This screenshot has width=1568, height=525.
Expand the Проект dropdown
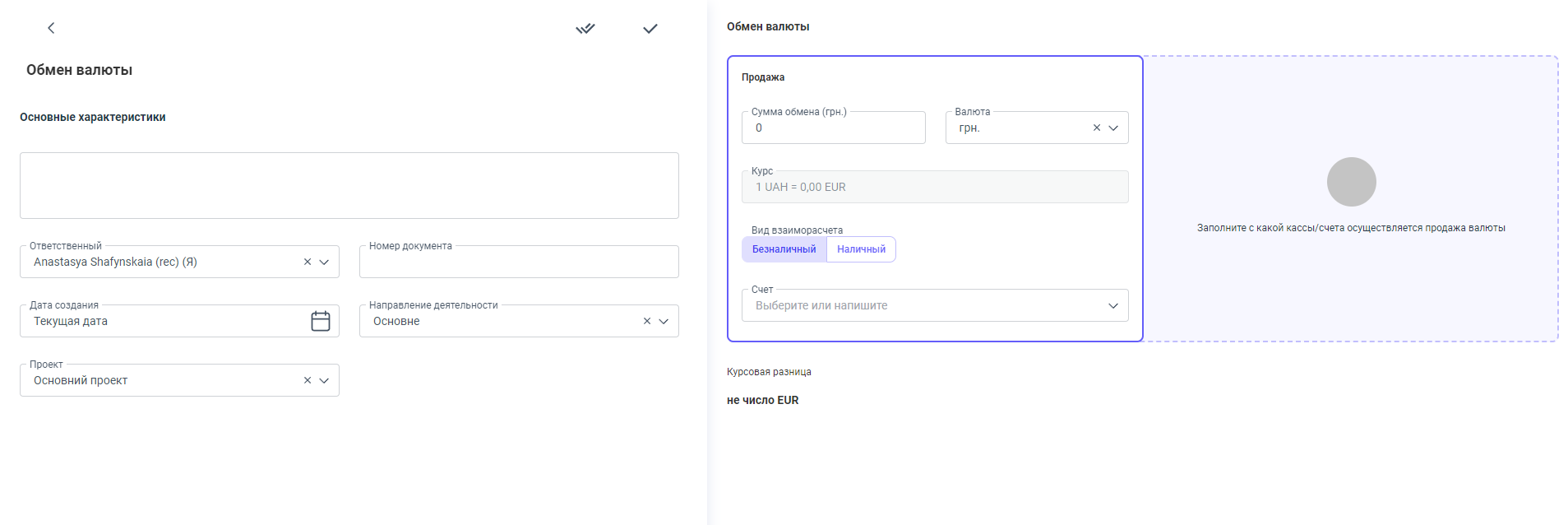click(324, 380)
